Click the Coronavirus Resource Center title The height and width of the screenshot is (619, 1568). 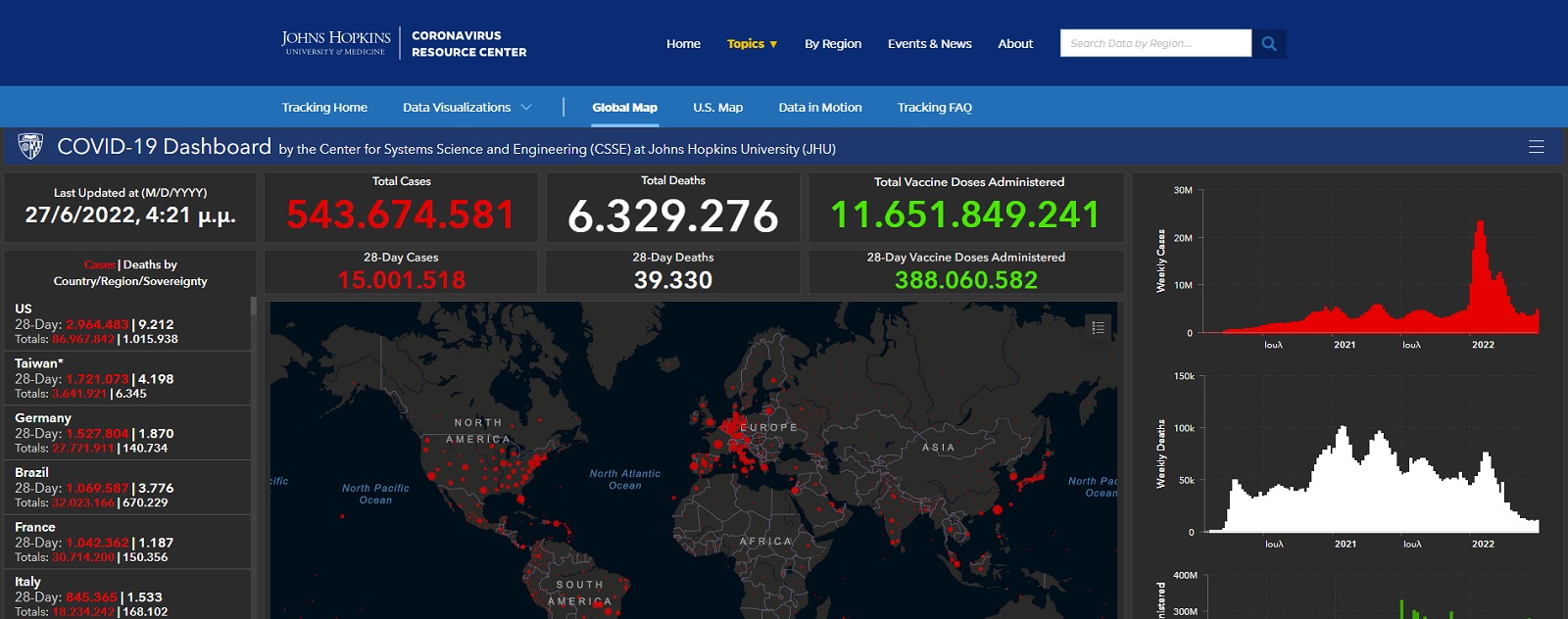pyautogui.click(x=468, y=43)
